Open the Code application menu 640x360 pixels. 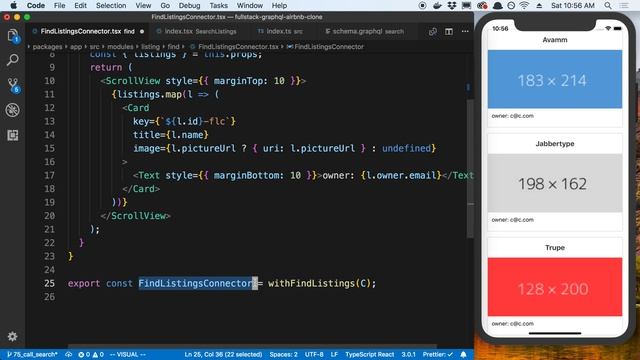coord(36,6)
